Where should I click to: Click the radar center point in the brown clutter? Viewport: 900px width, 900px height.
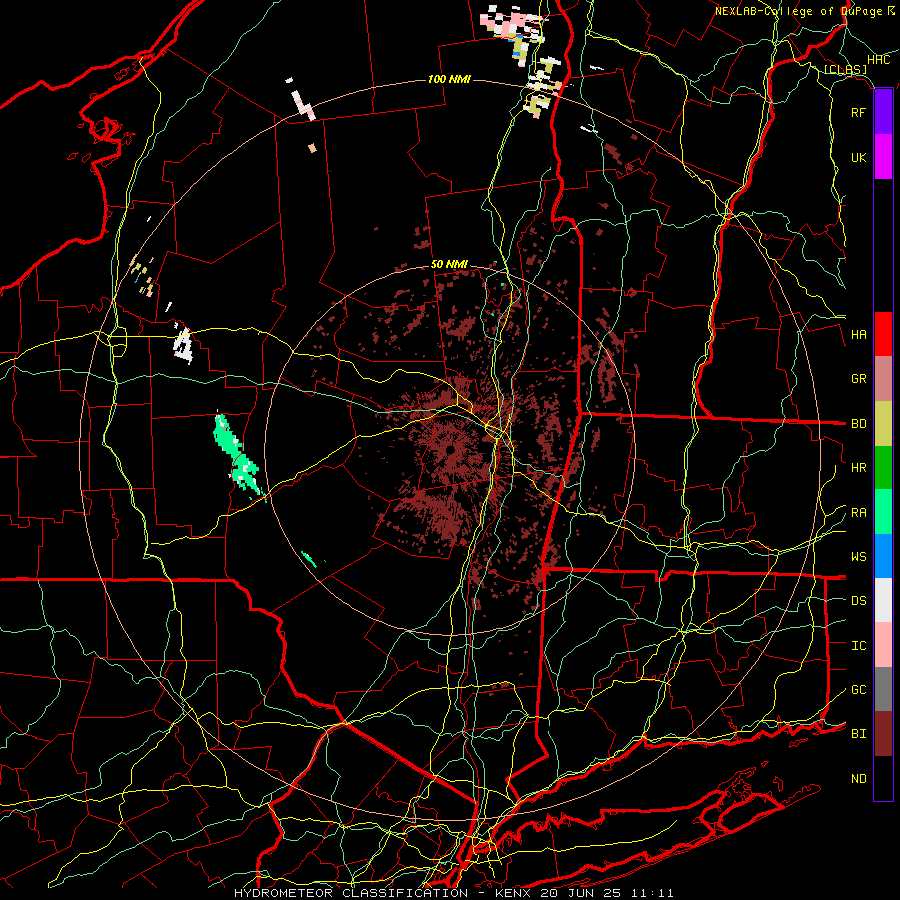tap(450, 449)
